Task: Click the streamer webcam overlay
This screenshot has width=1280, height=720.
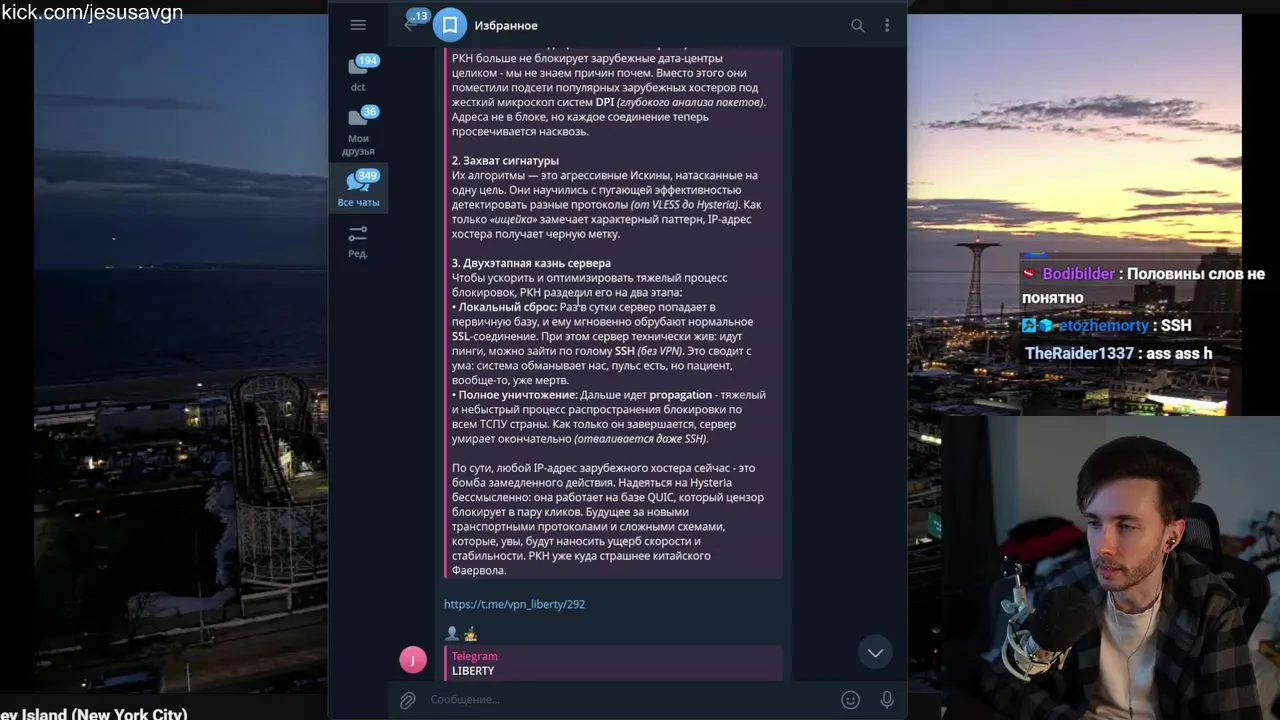Action: pos(1110,567)
